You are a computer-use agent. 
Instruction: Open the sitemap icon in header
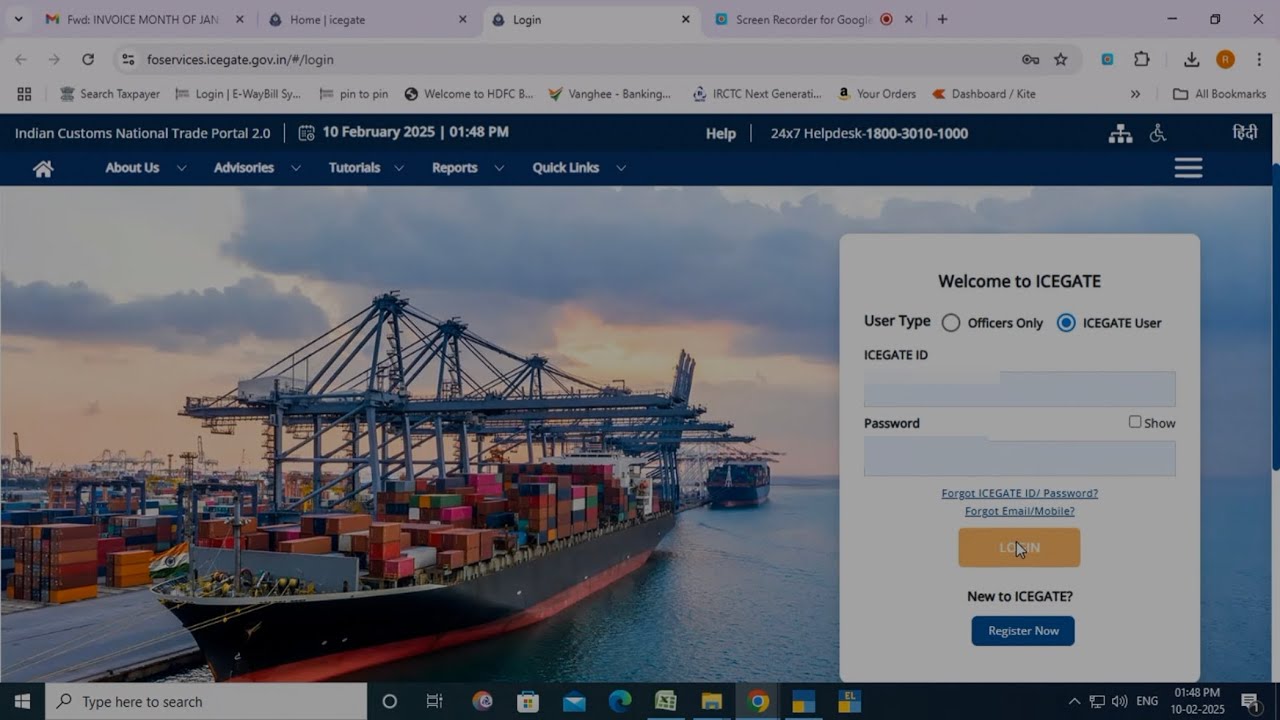pyautogui.click(x=1120, y=133)
